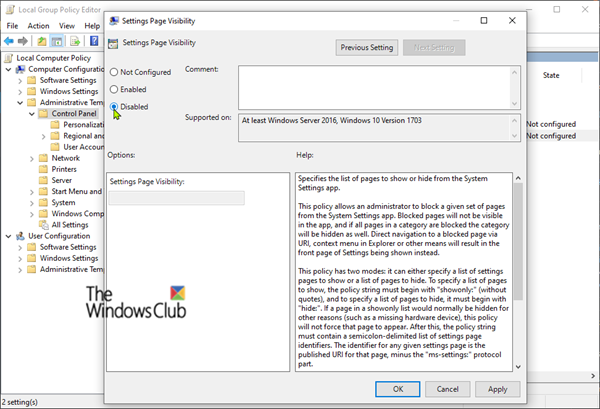Image resolution: width=600 pixels, height=409 pixels.
Task: Expand Administrative Templates under User Configuration
Action: click(x=20, y=270)
